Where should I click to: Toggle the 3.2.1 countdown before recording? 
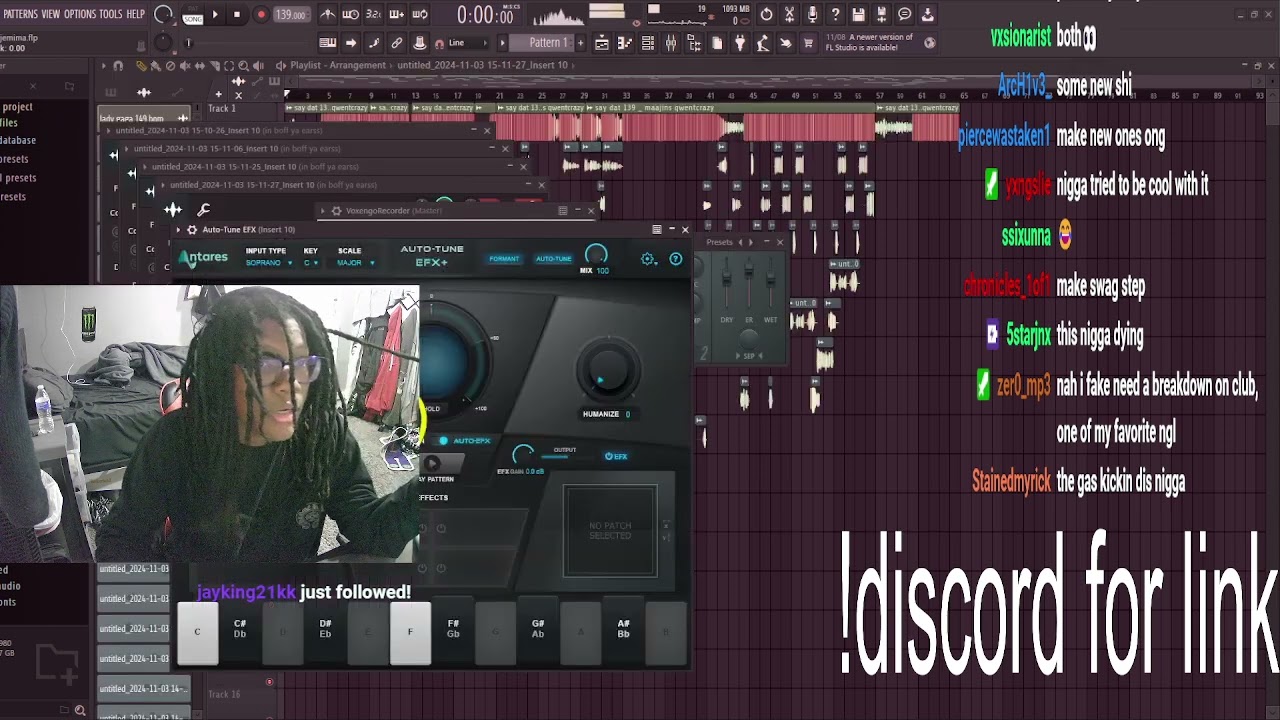tap(374, 15)
